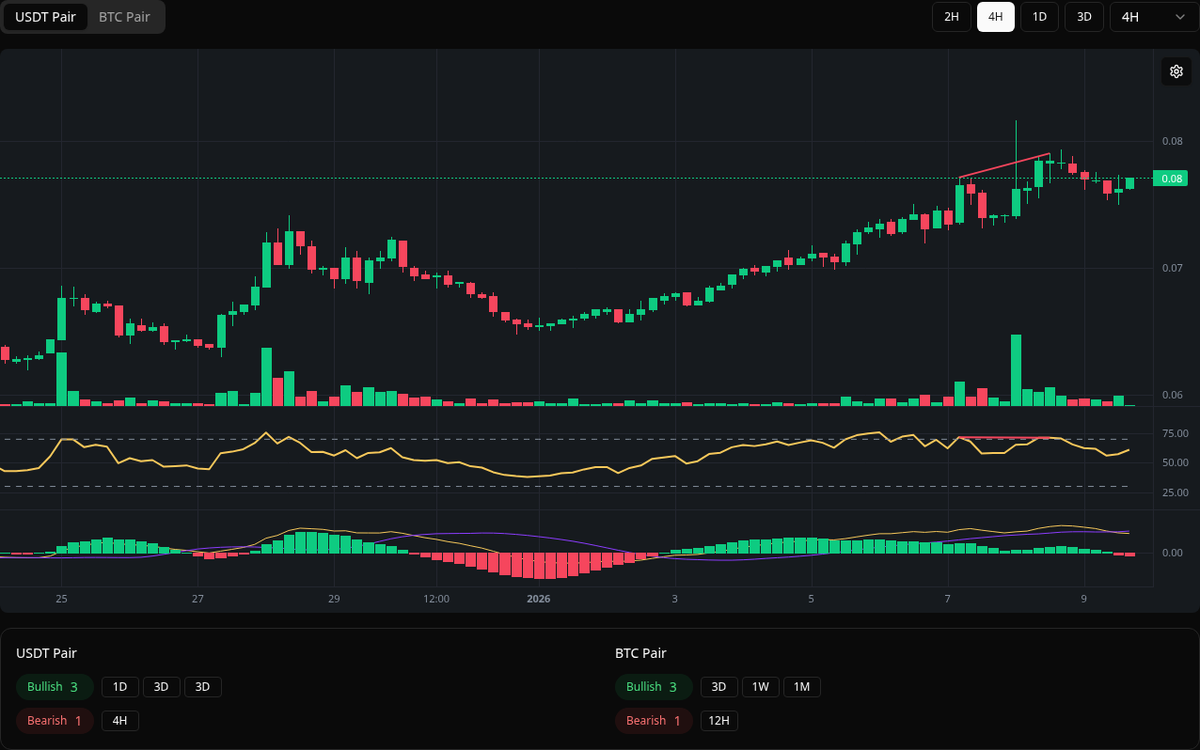Screen dimensions: 1200x750
Task: Click the active 4H timeframe button
Action: pos(995,17)
